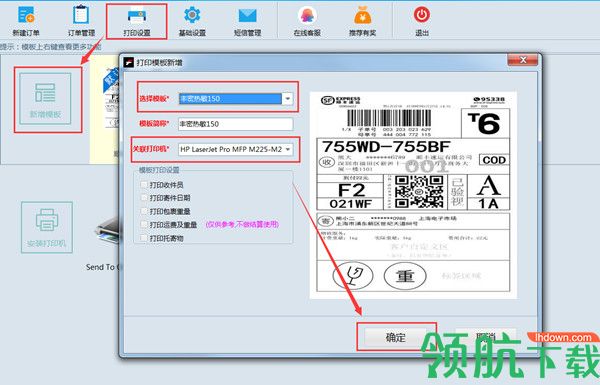Open 在线客服 support icon
This screenshot has height=385, width=600.
(307, 21)
